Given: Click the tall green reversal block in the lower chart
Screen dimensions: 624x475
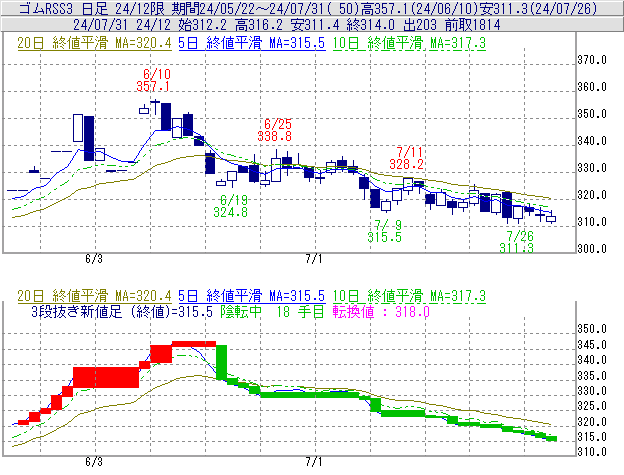Looking at the screenshot, I should [x=221, y=362].
